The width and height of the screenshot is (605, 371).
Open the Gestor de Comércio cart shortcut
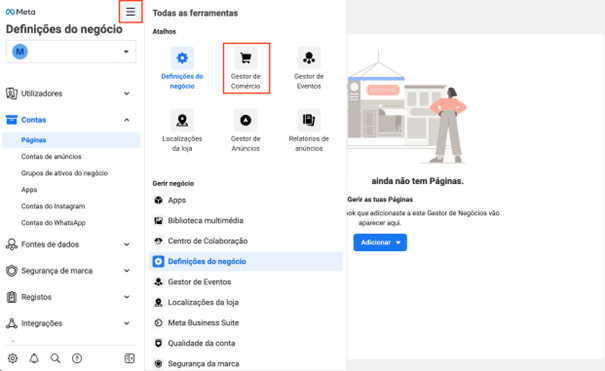246,58
